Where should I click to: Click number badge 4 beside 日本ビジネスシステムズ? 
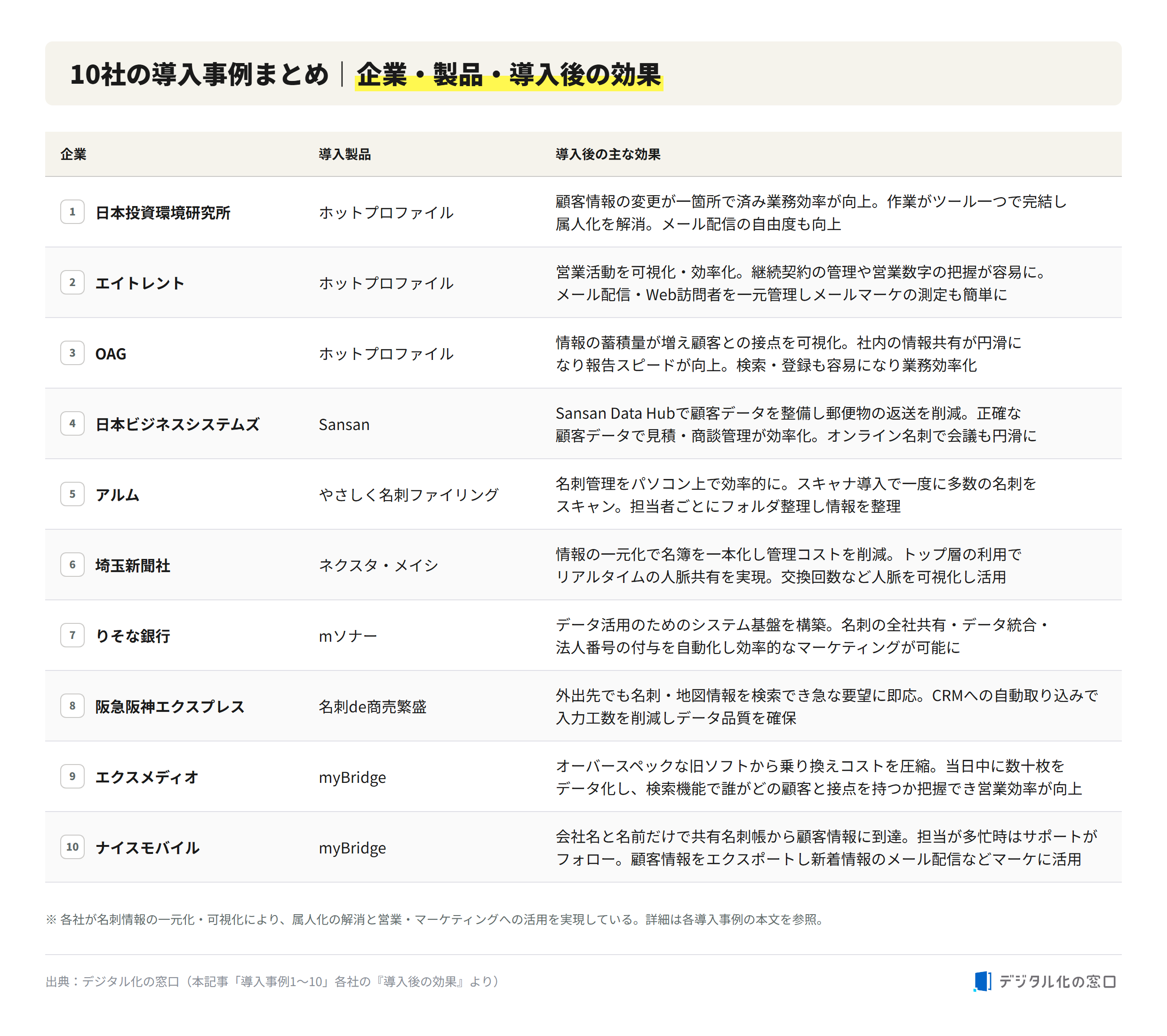[72, 423]
